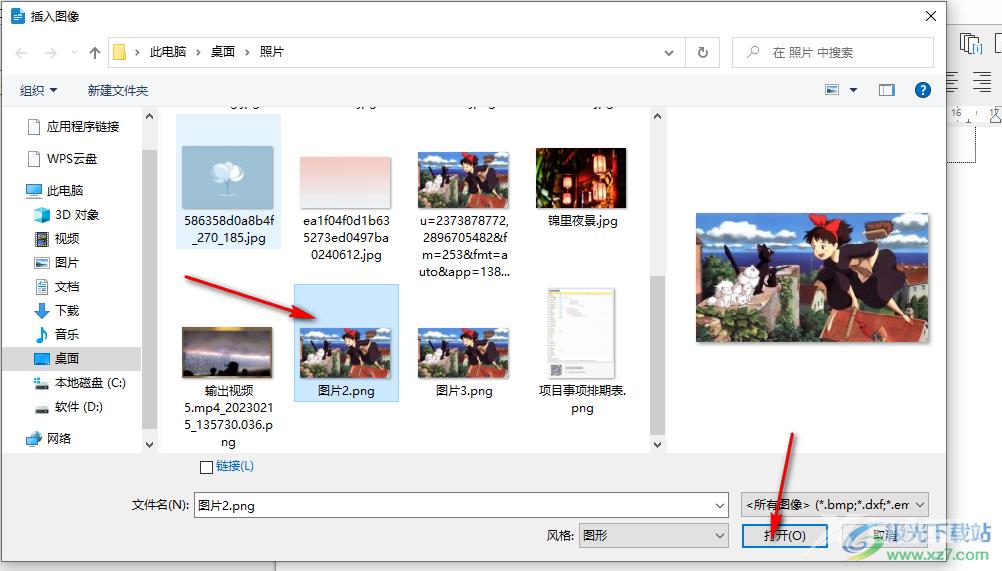The image size is (1002, 571).
Task: Close the 插入图像 dialog
Action: click(930, 16)
